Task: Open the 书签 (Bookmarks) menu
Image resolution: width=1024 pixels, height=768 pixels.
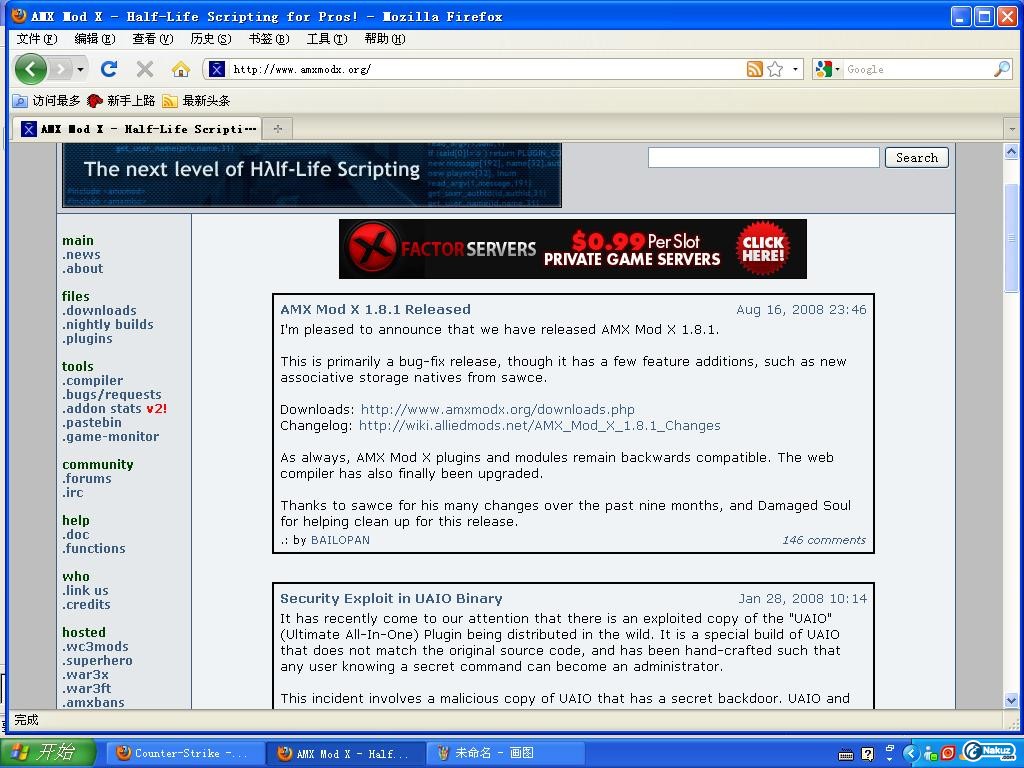Action: pyautogui.click(x=268, y=39)
